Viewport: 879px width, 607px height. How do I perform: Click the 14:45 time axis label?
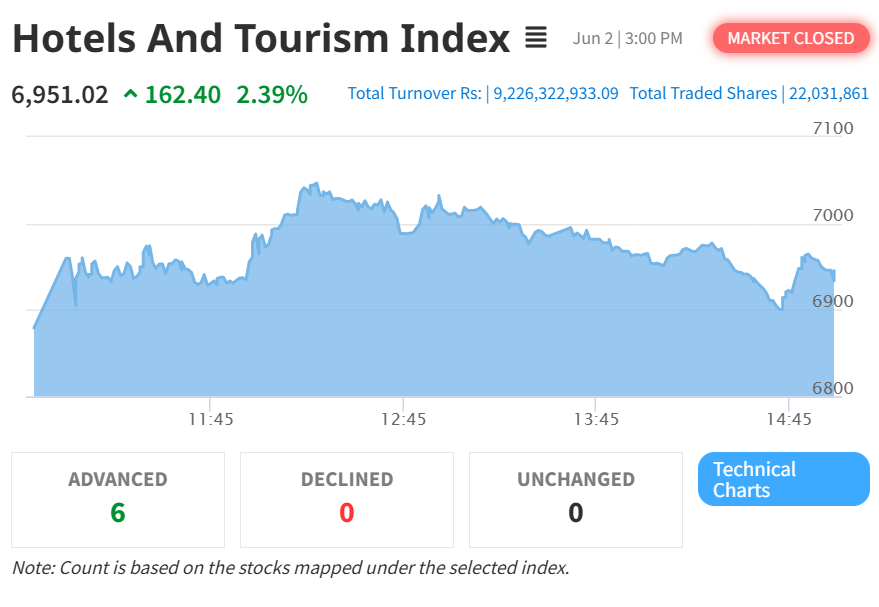(x=789, y=419)
